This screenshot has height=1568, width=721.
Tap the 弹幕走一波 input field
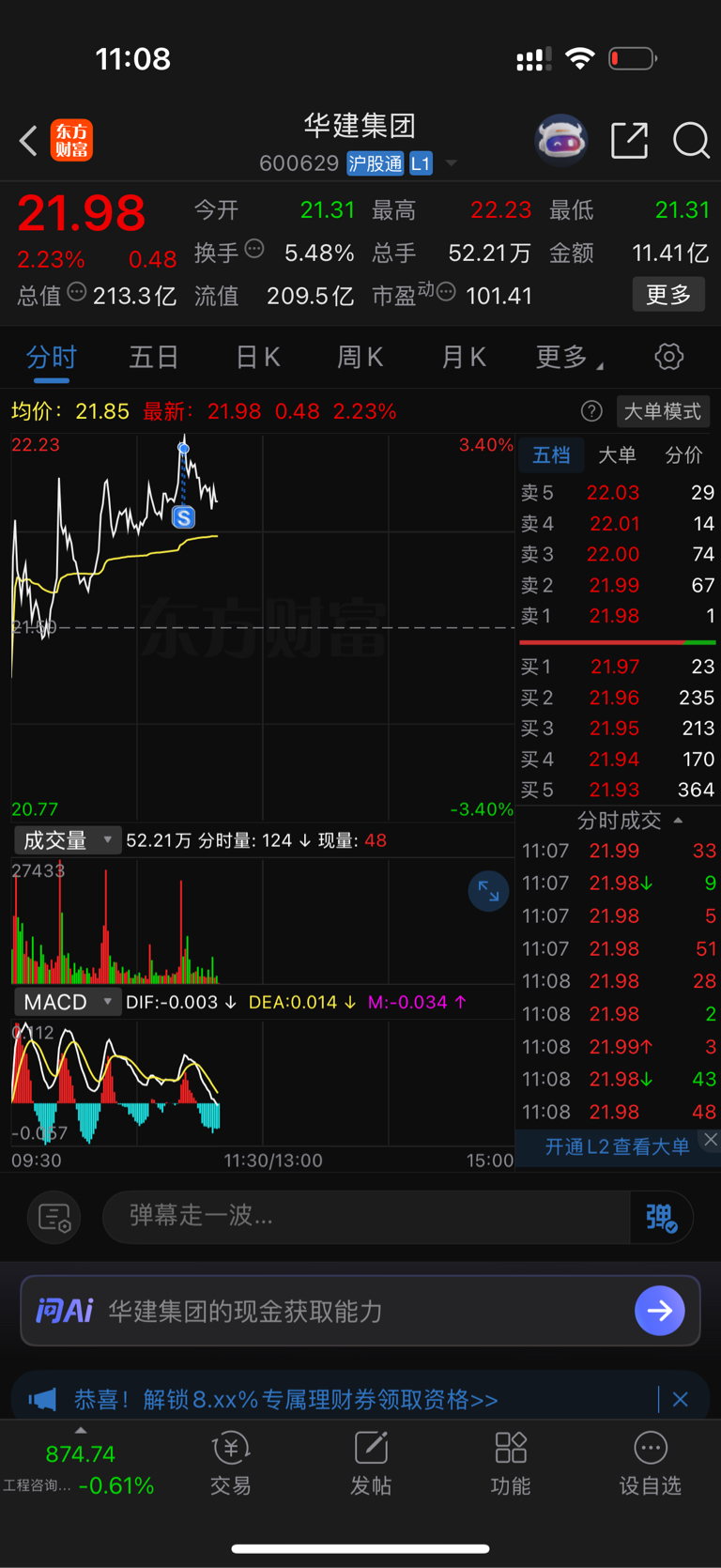pos(366,1217)
